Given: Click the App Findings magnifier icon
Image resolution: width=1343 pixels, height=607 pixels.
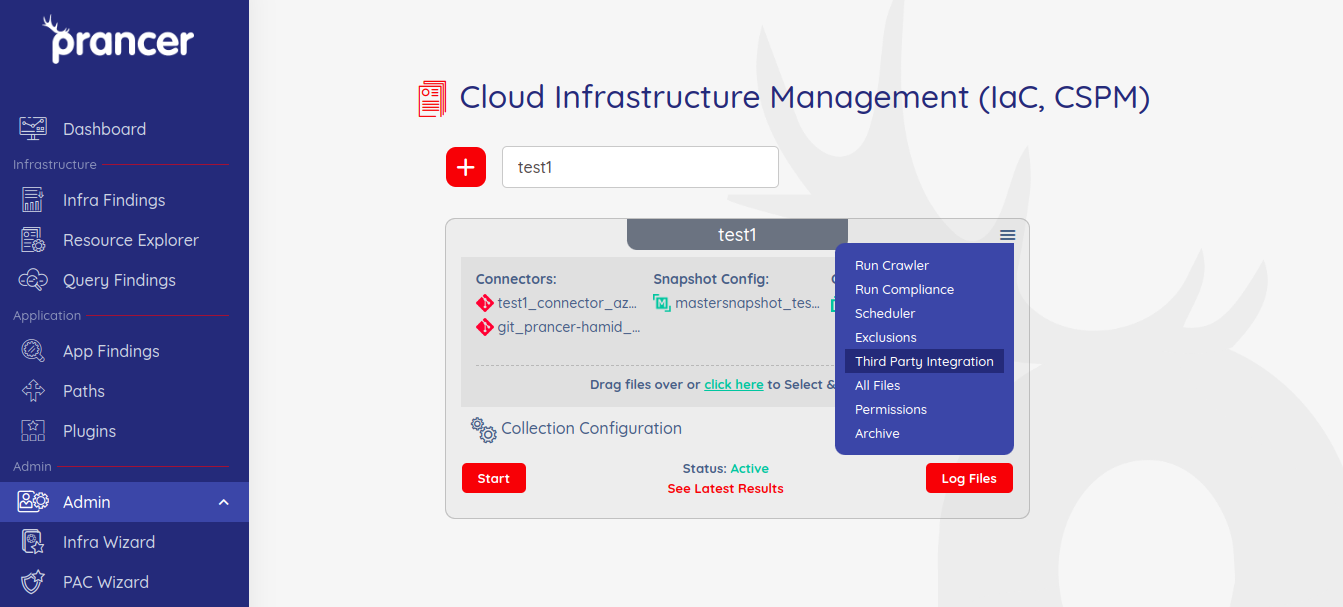Looking at the screenshot, I should pos(33,351).
